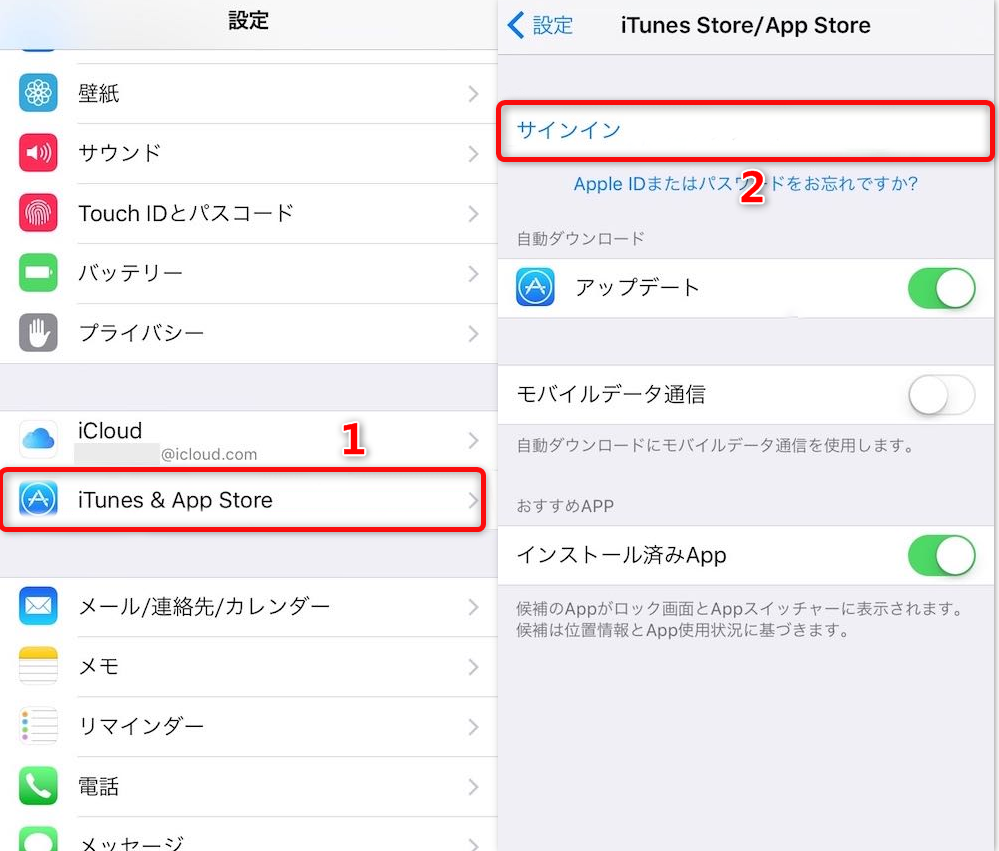999x851 pixels.
Task: Tap the green 電話 phone icon
Action: (38, 786)
